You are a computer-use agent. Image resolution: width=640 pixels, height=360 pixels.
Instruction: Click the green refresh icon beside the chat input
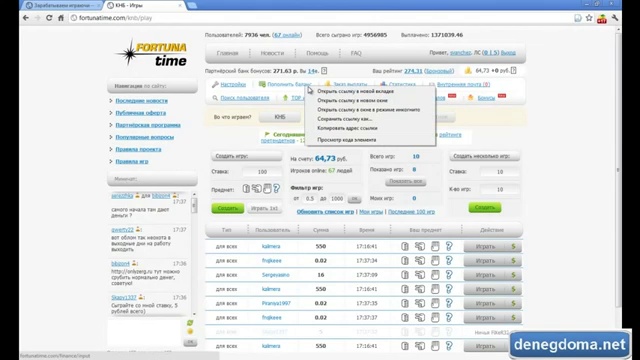click(190, 323)
